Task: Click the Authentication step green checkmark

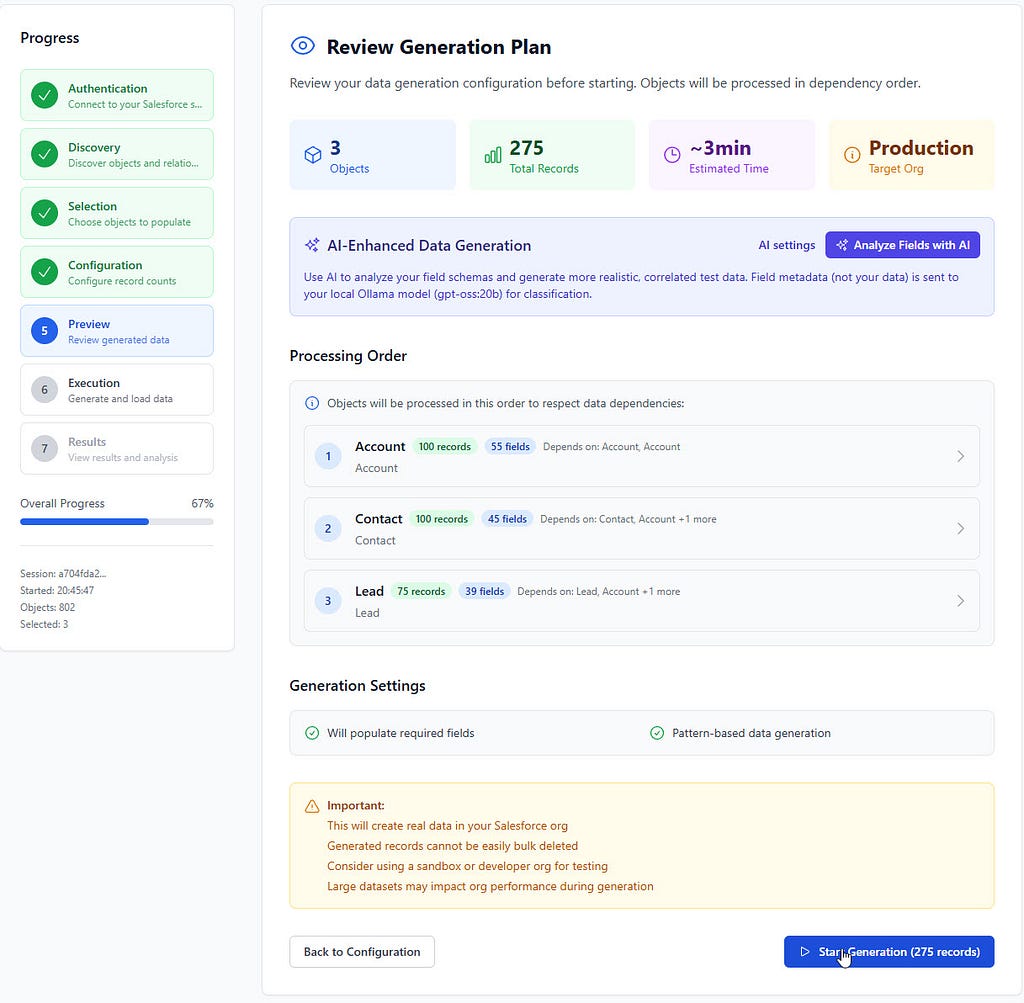Action: (44, 95)
